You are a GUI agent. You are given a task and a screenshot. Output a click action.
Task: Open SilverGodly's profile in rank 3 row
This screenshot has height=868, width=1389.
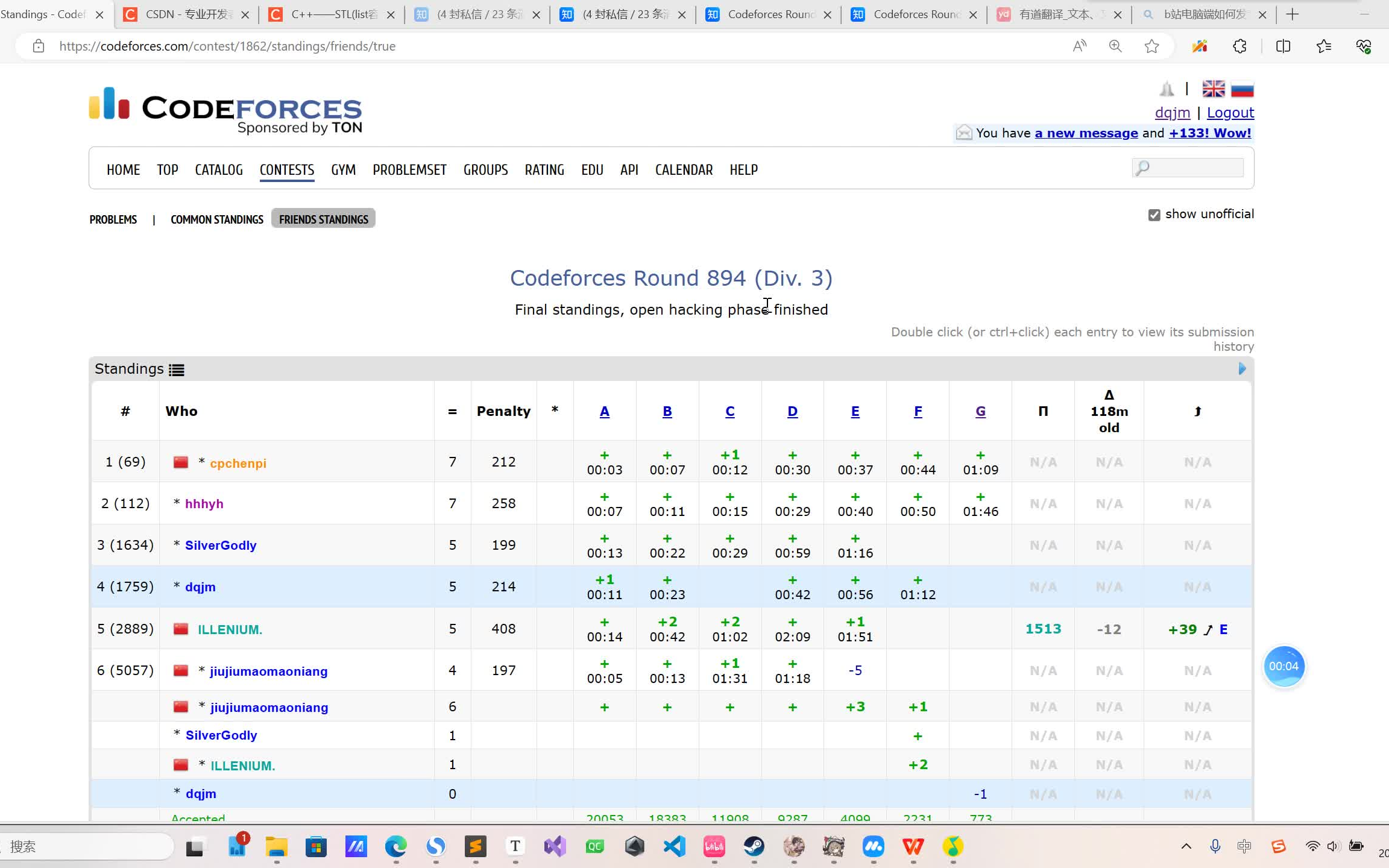[221, 546]
